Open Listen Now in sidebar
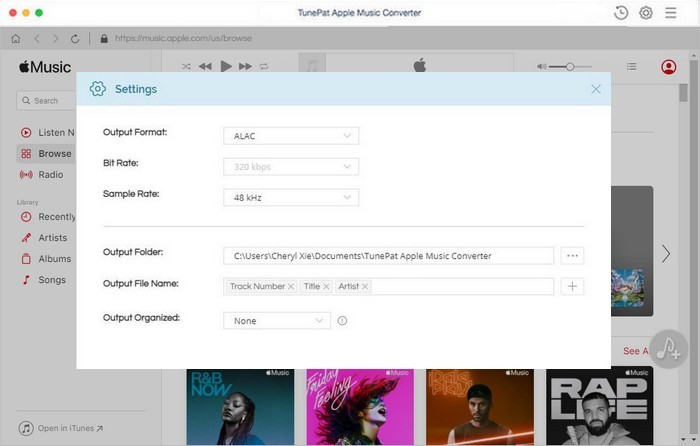Image resolution: width=700 pixels, height=446 pixels. coord(48,133)
